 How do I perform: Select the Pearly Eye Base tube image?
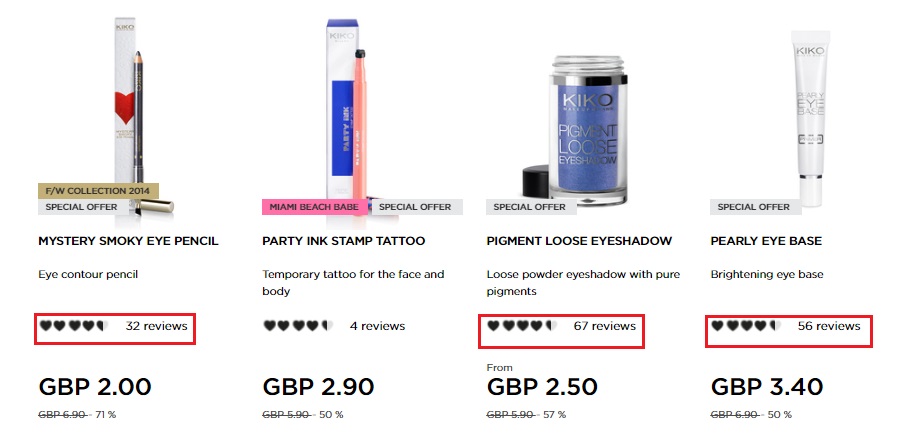(x=810, y=110)
